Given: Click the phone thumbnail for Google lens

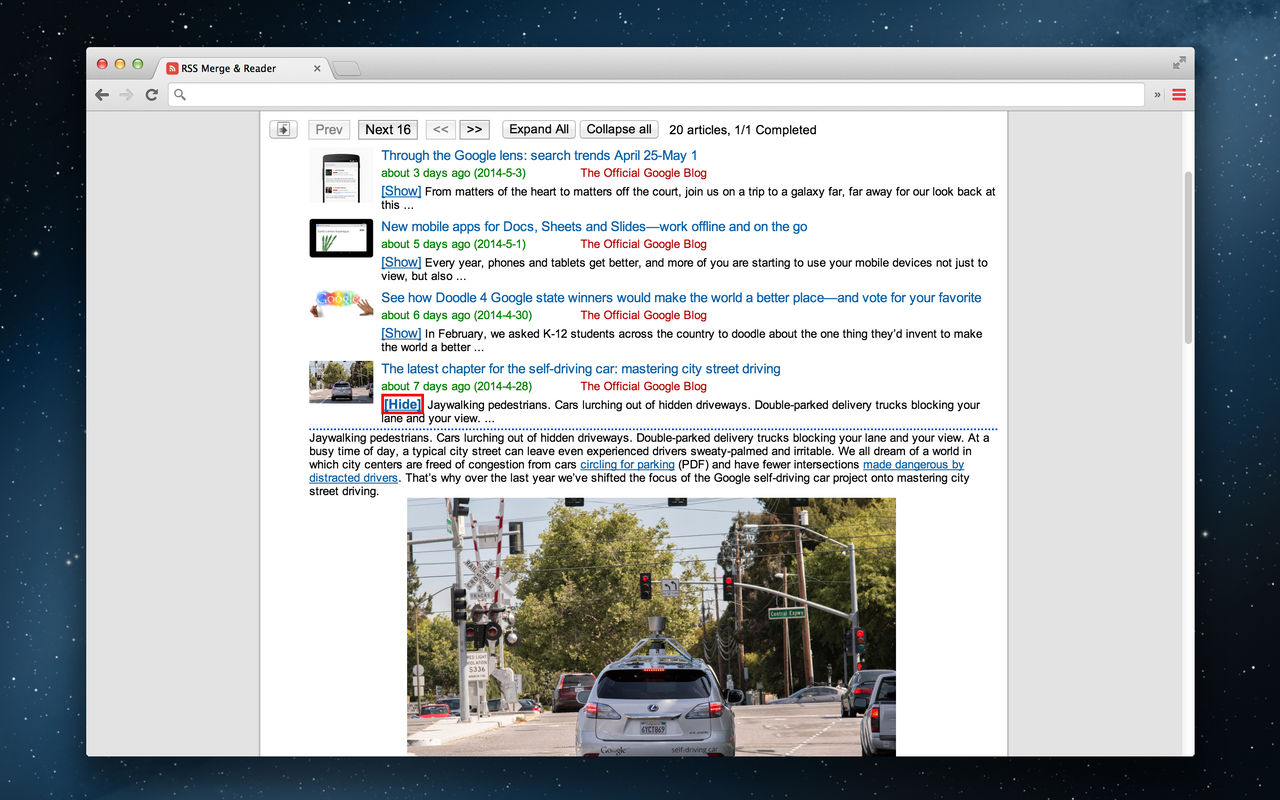Looking at the screenshot, I should 341,176.
